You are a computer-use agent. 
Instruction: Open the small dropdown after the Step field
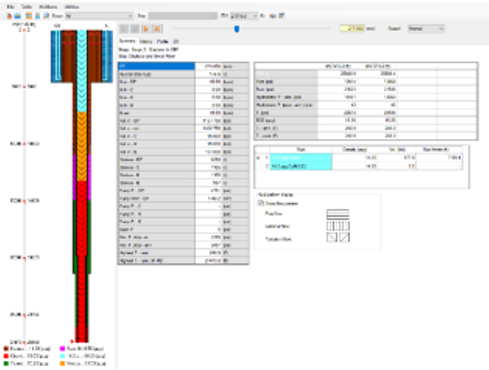pyautogui.click(x=244, y=16)
